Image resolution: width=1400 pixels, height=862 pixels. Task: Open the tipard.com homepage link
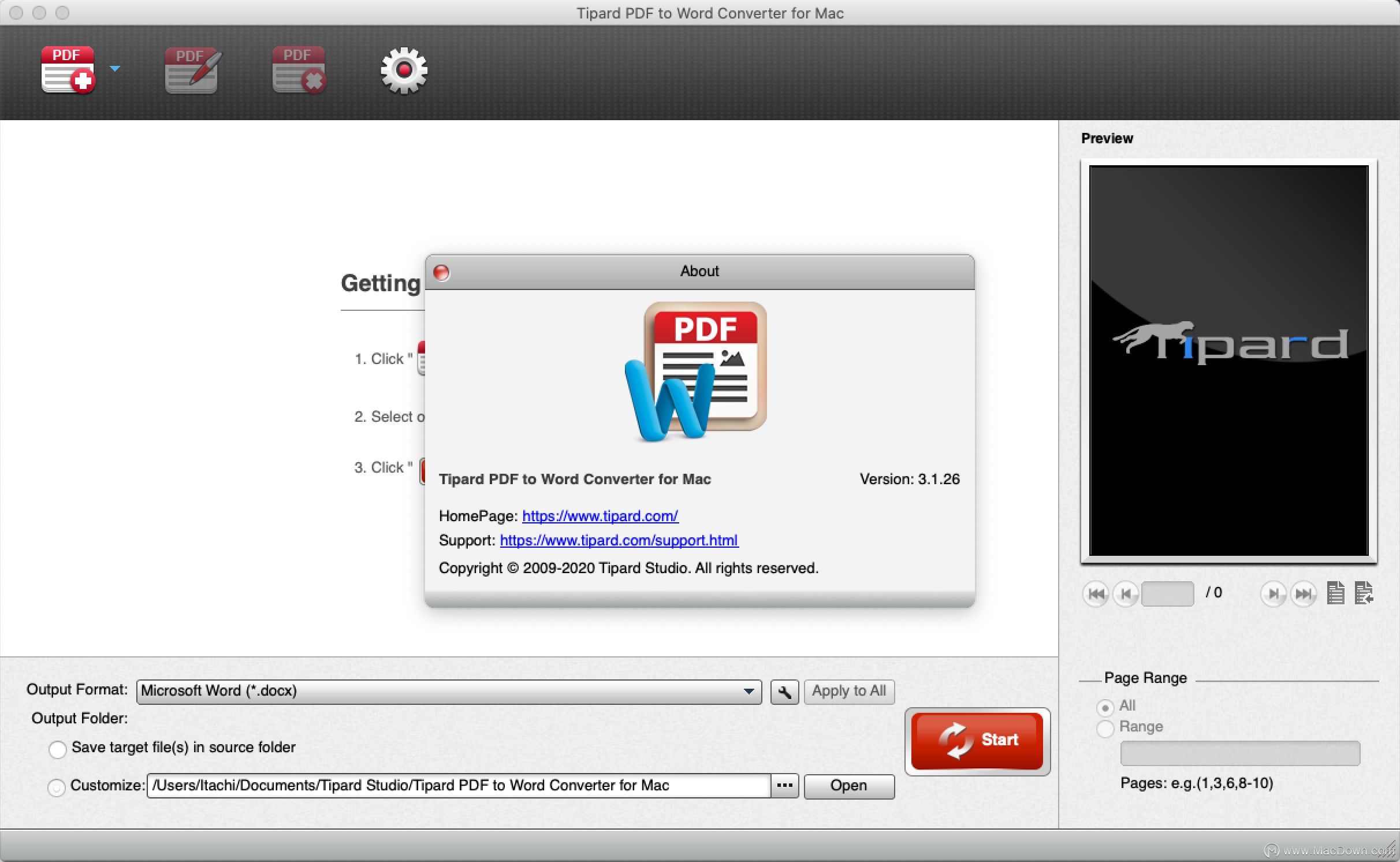(600, 516)
